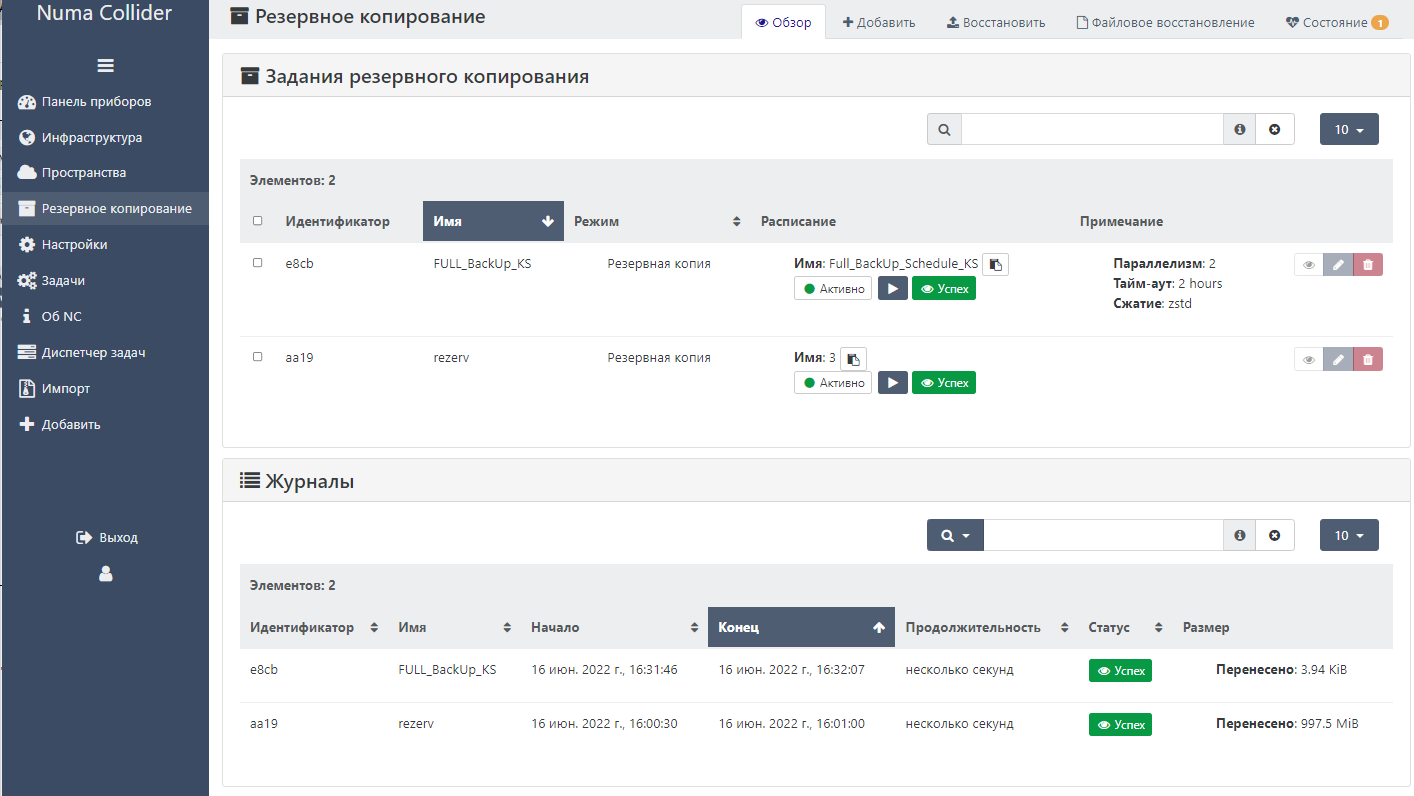The width and height of the screenshot is (1414, 796).
Task: Copy the Full_BackUp_Schedule_KS schedule name
Action: pos(995,264)
